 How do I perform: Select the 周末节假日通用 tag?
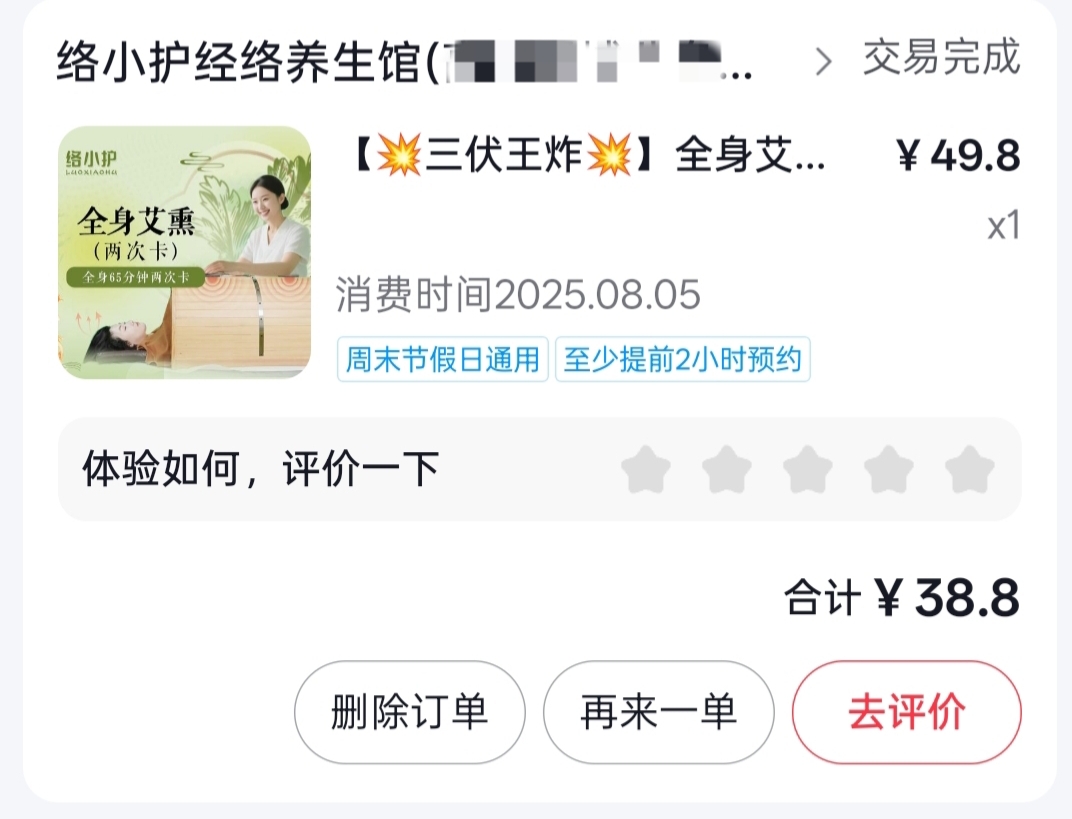coord(442,359)
